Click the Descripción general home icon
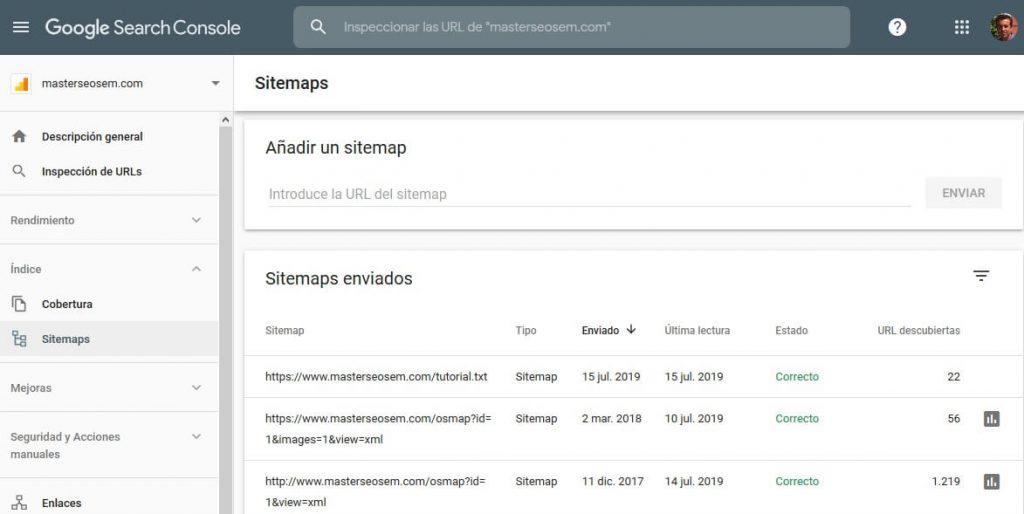This screenshot has width=1024, height=514. coord(19,137)
